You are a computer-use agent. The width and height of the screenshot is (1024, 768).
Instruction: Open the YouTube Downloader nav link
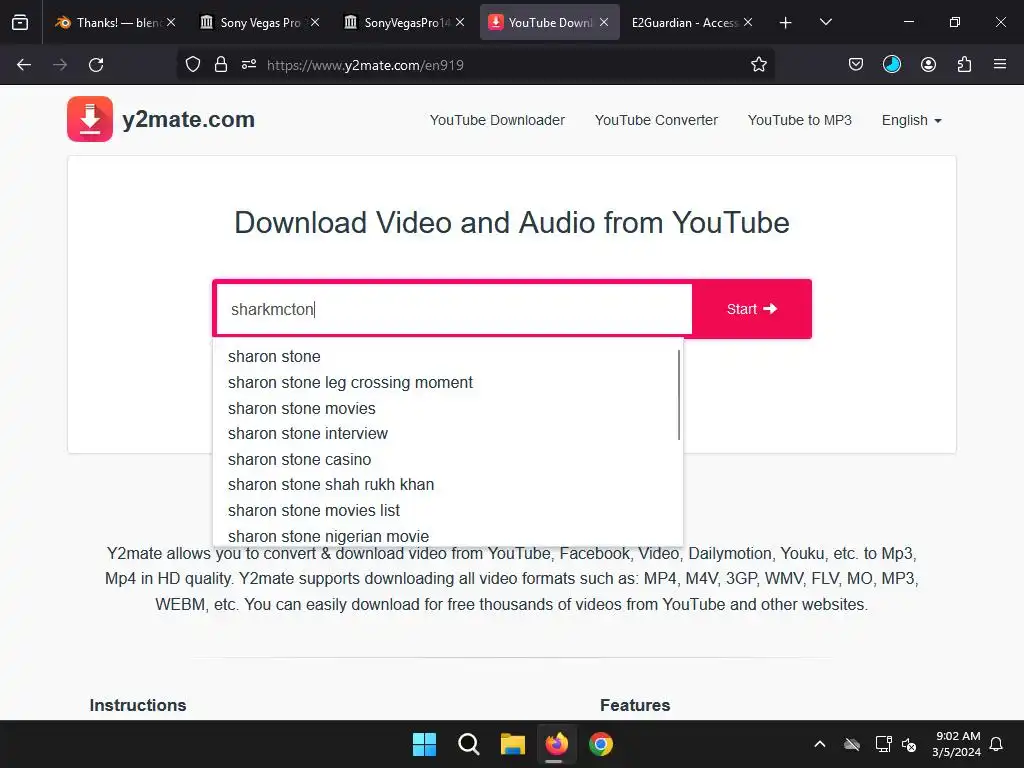pos(497,120)
